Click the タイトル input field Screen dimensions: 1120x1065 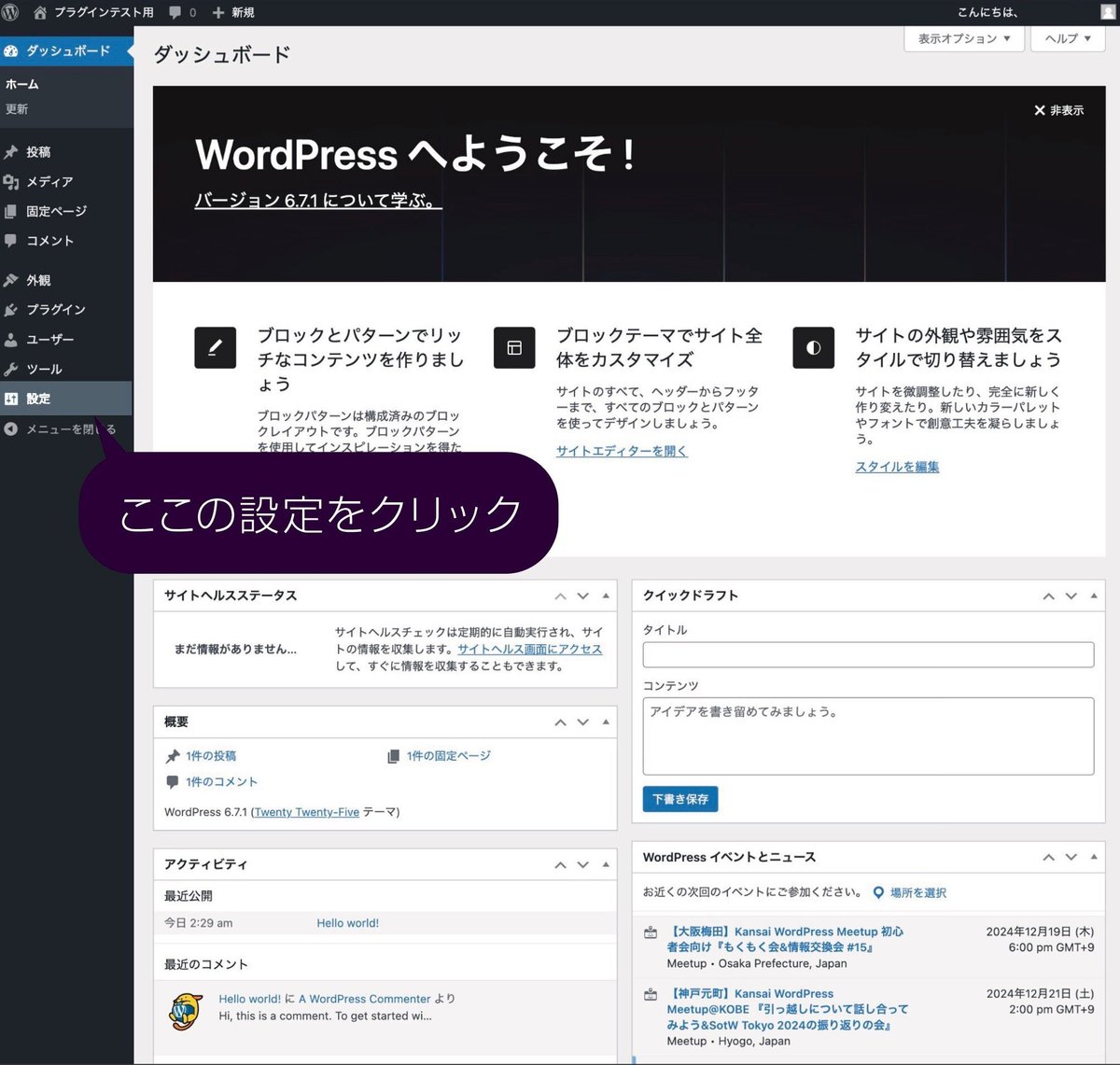[868, 654]
